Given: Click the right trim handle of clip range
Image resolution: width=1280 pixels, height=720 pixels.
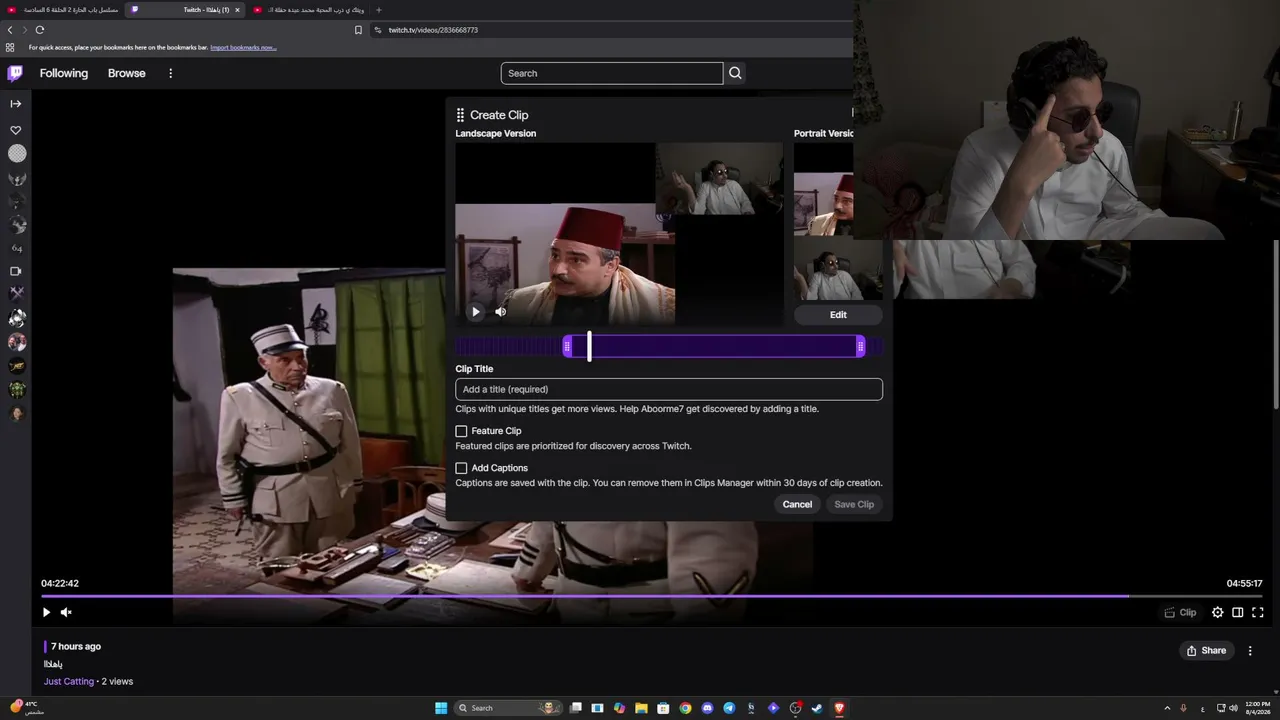Looking at the screenshot, I should (860, 347).
